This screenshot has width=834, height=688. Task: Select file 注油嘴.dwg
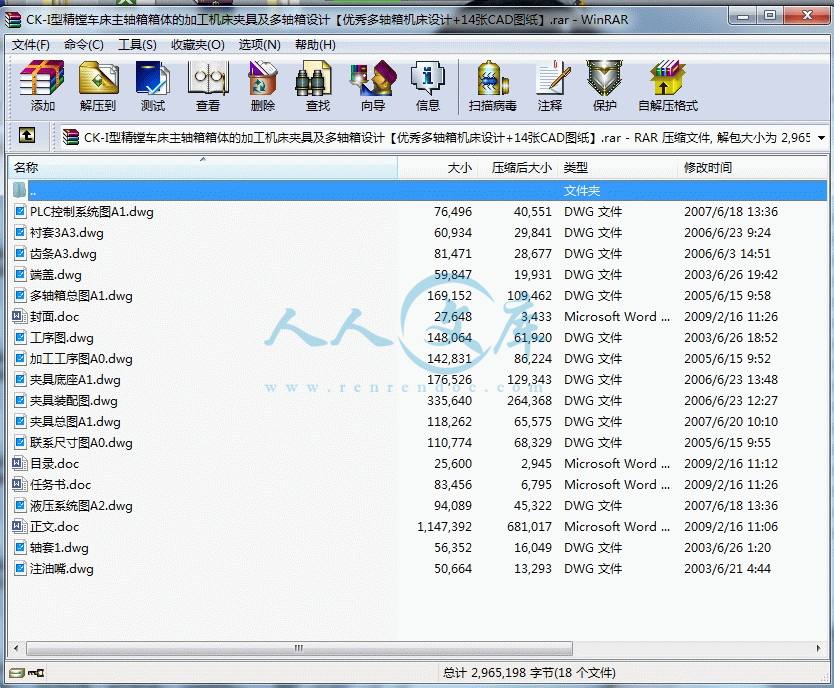click(x=62, y=569)
